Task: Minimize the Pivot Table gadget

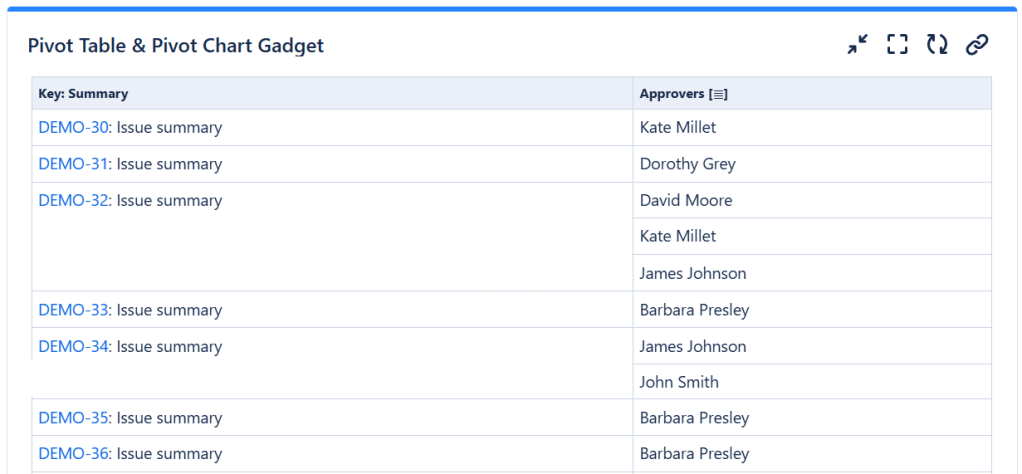Action: [x=857, y=45]
